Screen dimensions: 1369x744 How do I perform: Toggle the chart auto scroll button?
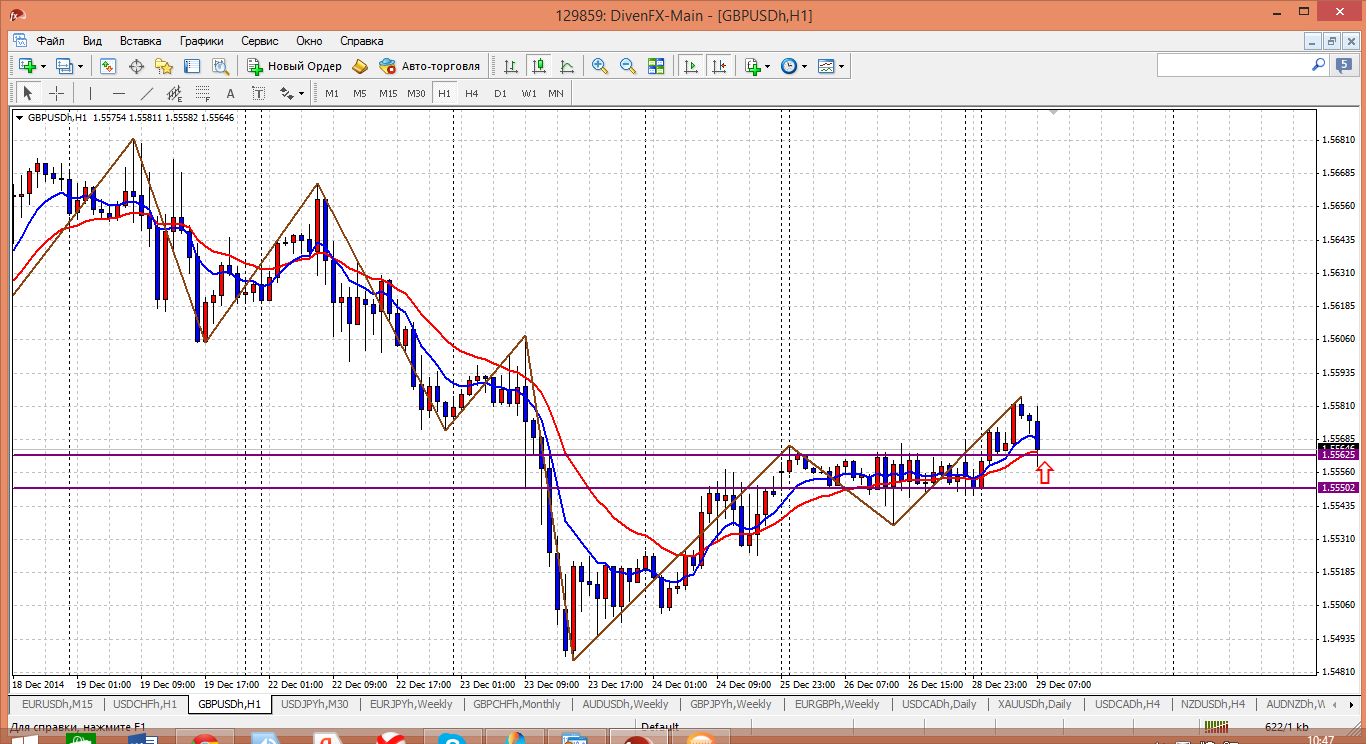point(690,66)
